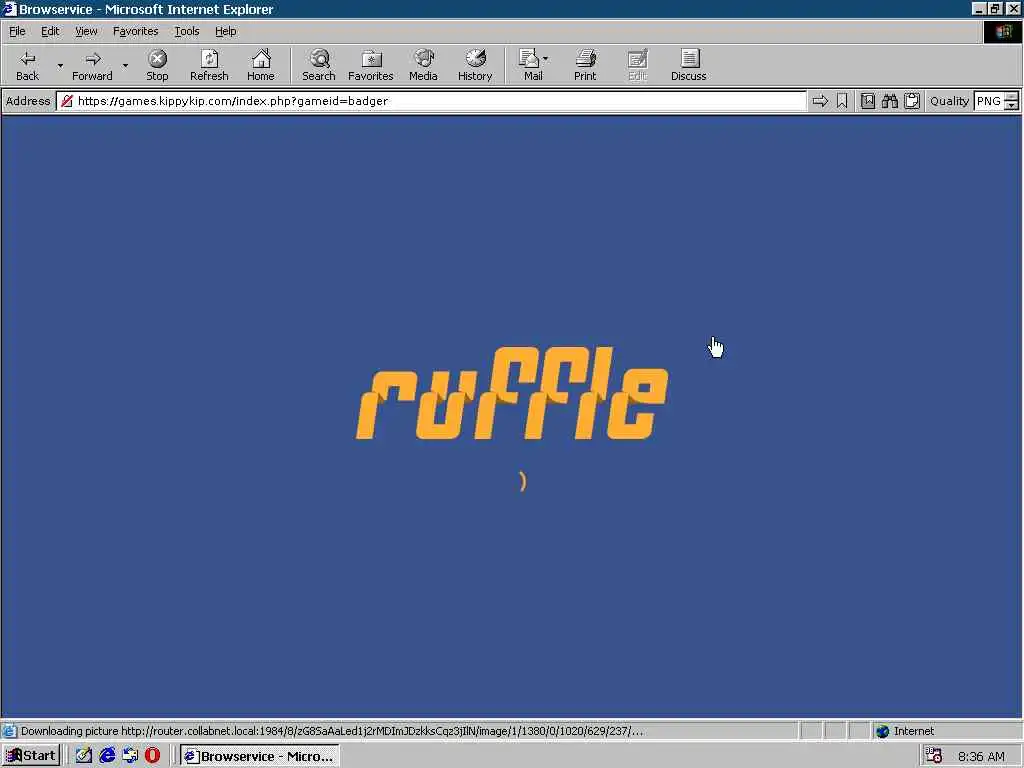1024x768 pixels.
Task: Select the Browservice taskbar button
Action: click(x=260, y=756)
